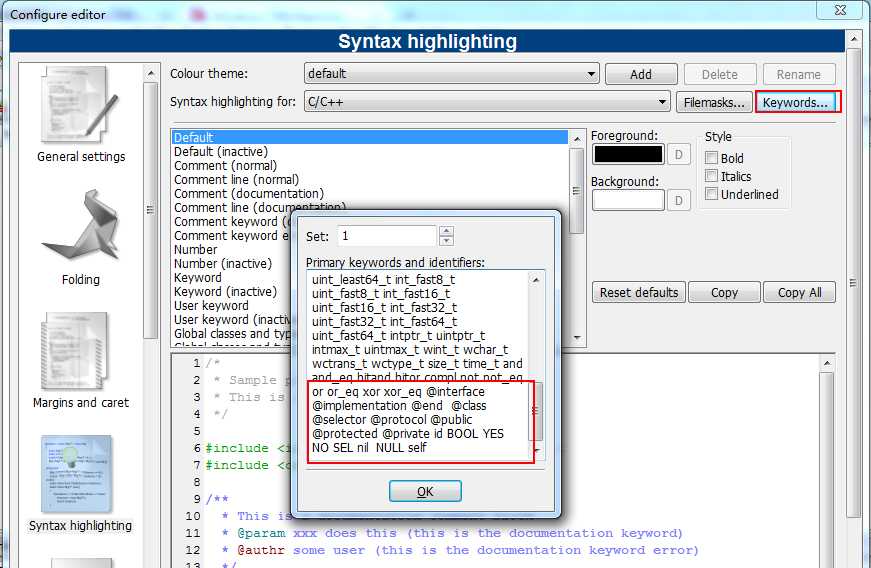Click up arrow of sample code scrollbar

click(x=827, y=363)
